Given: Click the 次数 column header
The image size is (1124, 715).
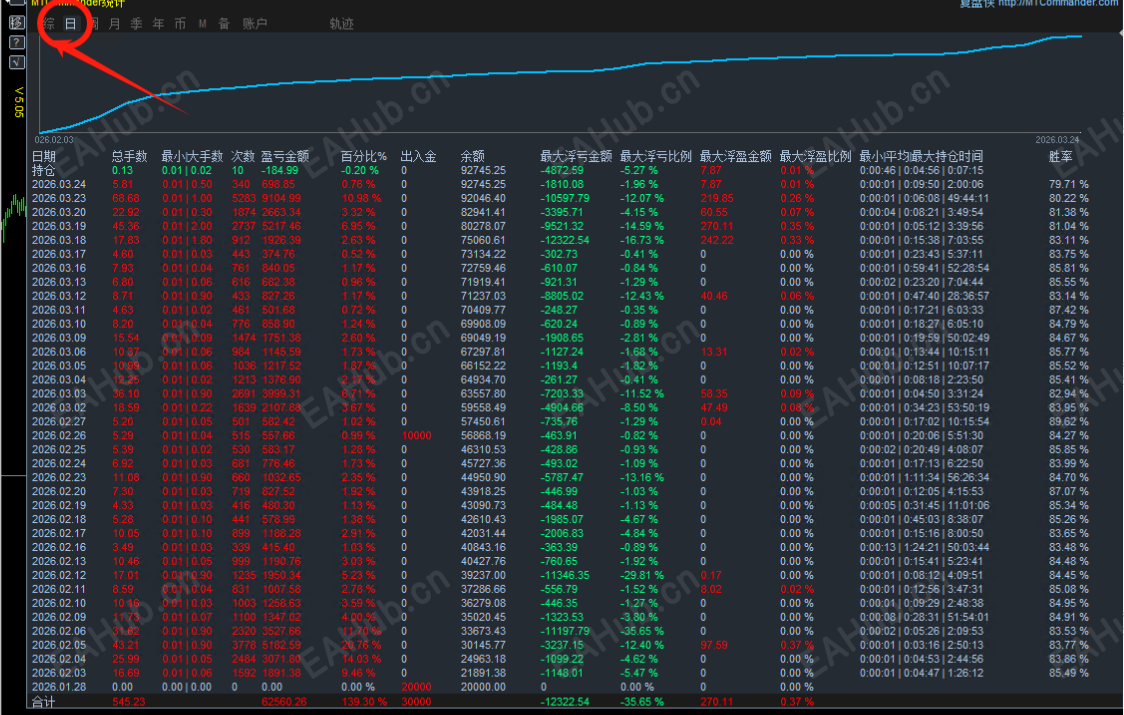Looking at the screenshot, I should (243, 156).
